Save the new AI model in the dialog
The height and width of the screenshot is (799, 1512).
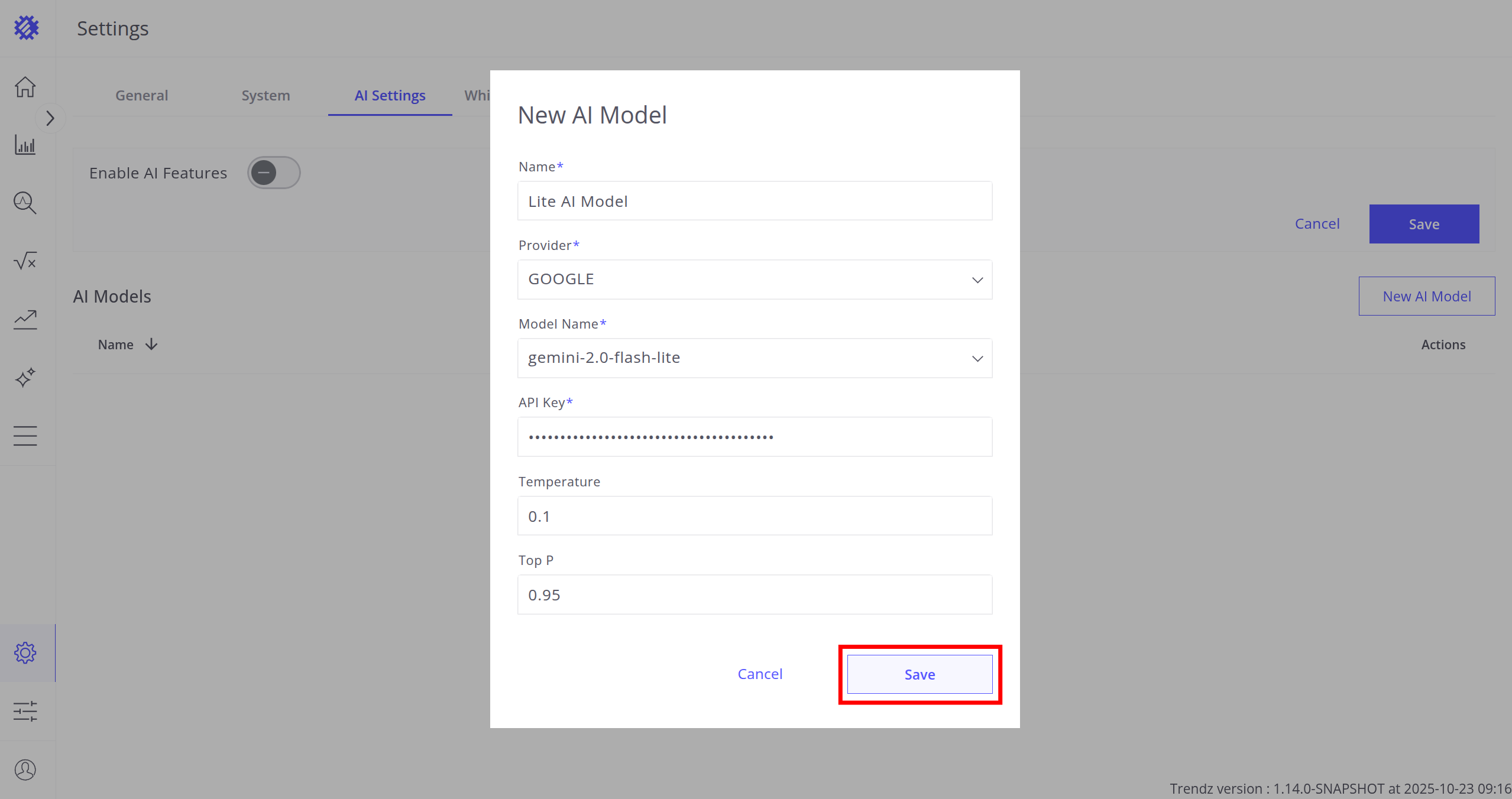pyautogui.click(x=919, y=674)
